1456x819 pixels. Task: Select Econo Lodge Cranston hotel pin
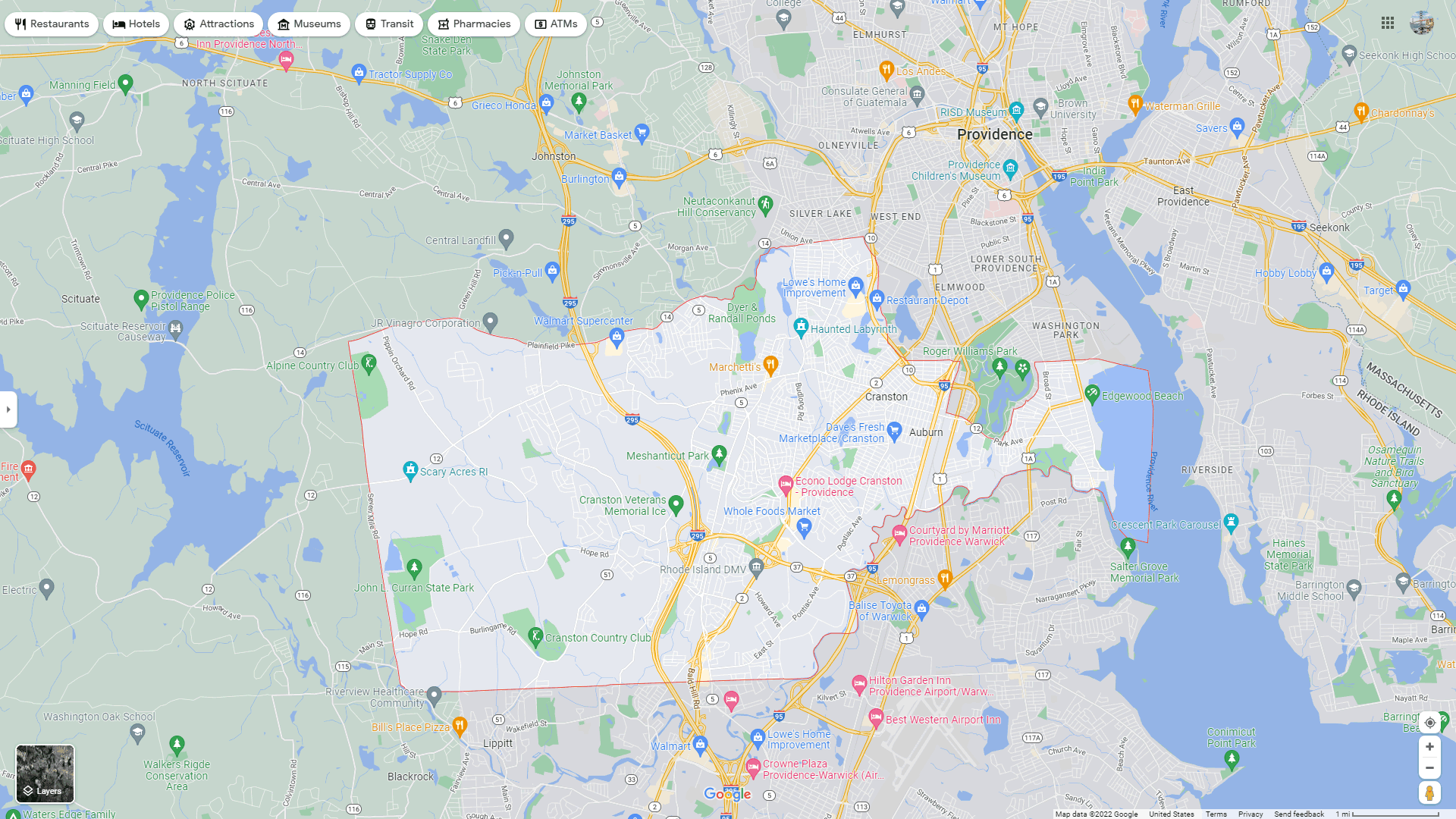[786, 484]
